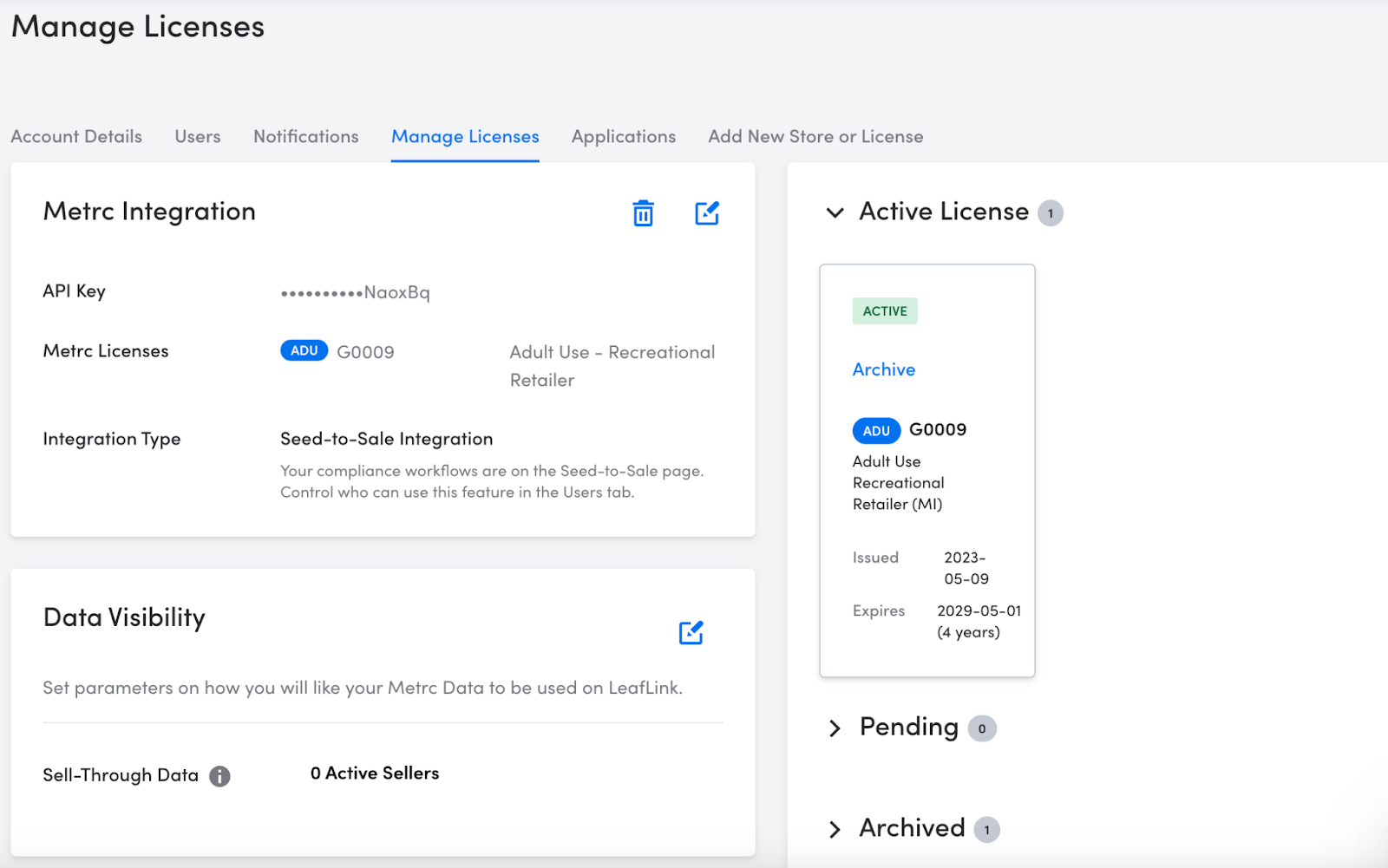Click the Sell-Through Data label
This screenshot has width=1388, height=868.
(121, 775)
